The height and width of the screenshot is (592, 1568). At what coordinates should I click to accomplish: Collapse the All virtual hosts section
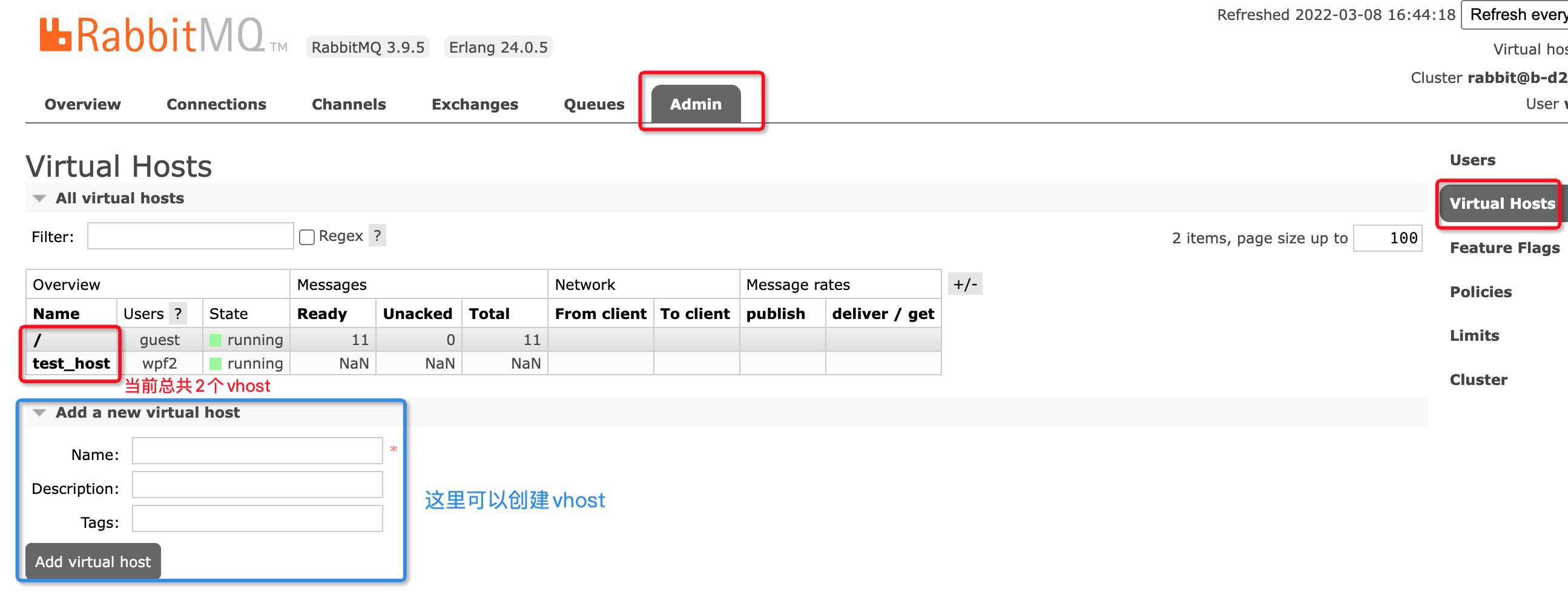39,198
